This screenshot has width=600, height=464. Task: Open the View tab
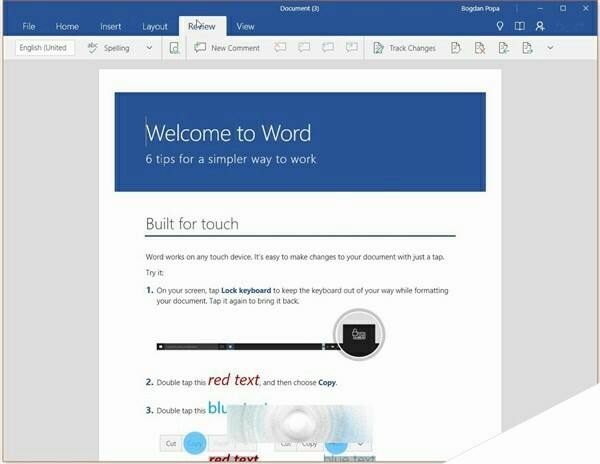pos(245,26)
